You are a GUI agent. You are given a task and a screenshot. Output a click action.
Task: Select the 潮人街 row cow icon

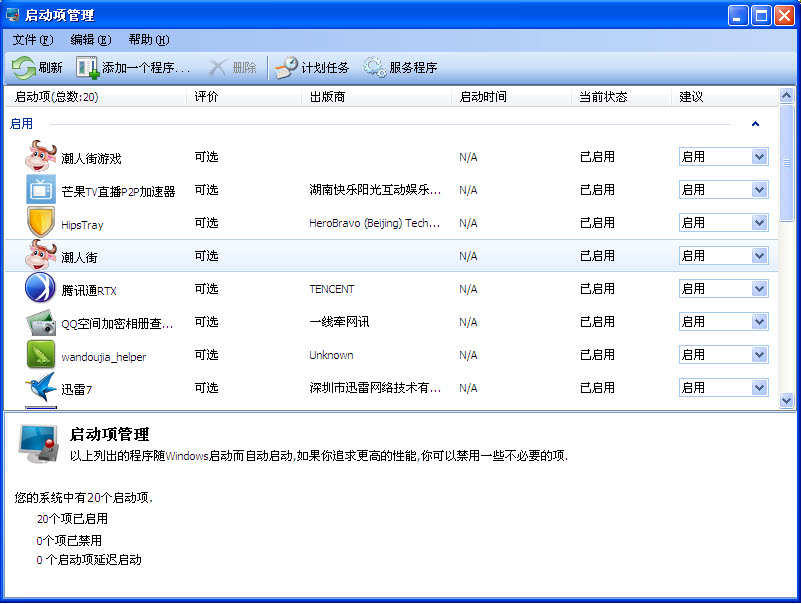click(40, 255)
